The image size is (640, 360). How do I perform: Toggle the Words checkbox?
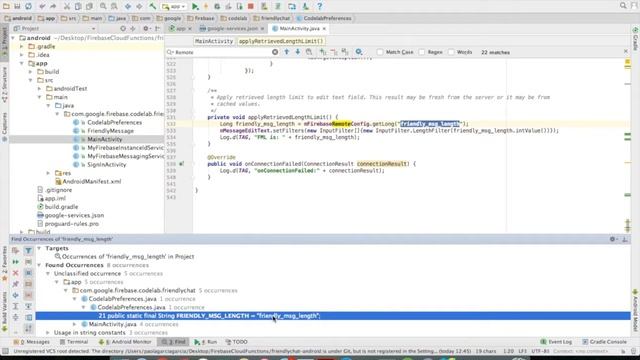451,52
